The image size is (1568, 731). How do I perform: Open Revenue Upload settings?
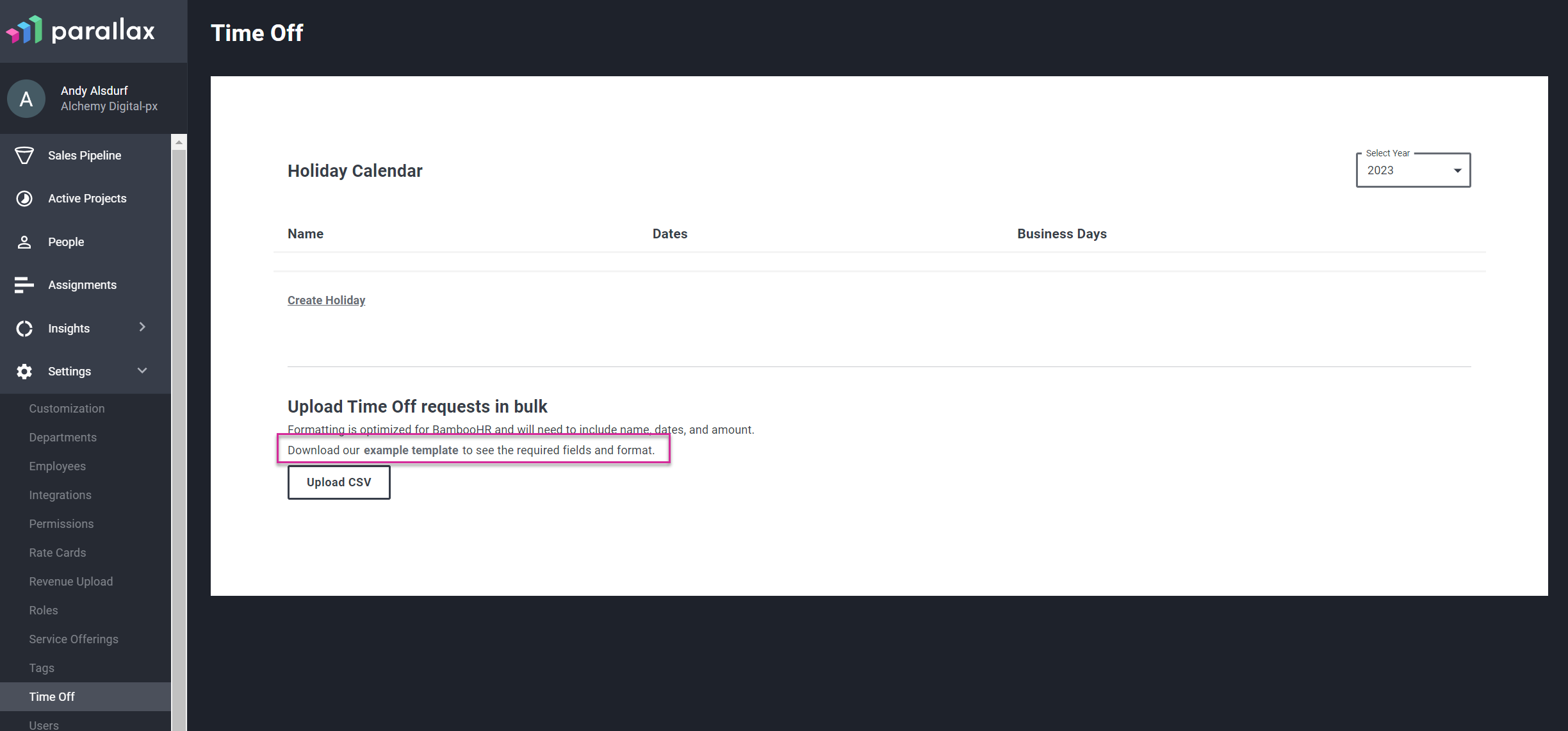tap(70, 582)
